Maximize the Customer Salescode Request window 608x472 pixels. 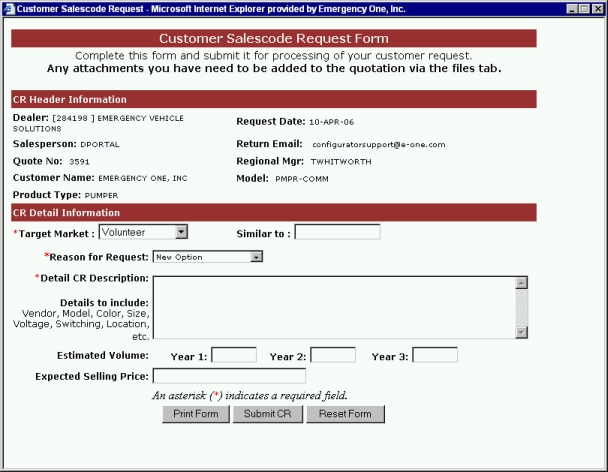click(x=584, y=9)
